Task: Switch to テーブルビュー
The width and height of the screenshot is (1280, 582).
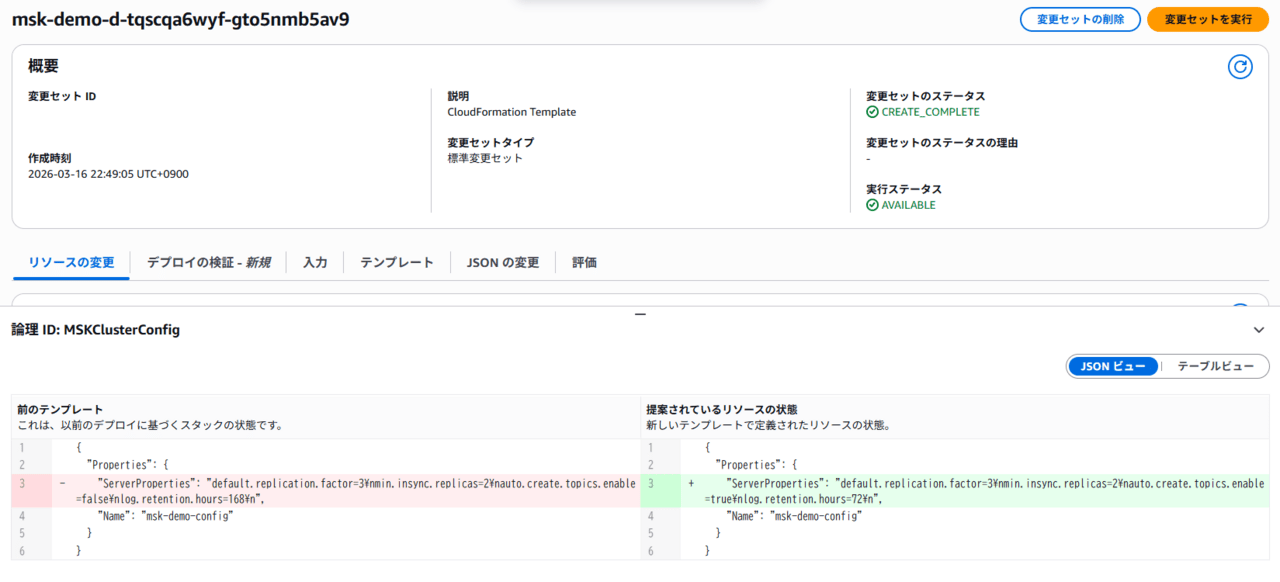Action: click(1215, 367)
